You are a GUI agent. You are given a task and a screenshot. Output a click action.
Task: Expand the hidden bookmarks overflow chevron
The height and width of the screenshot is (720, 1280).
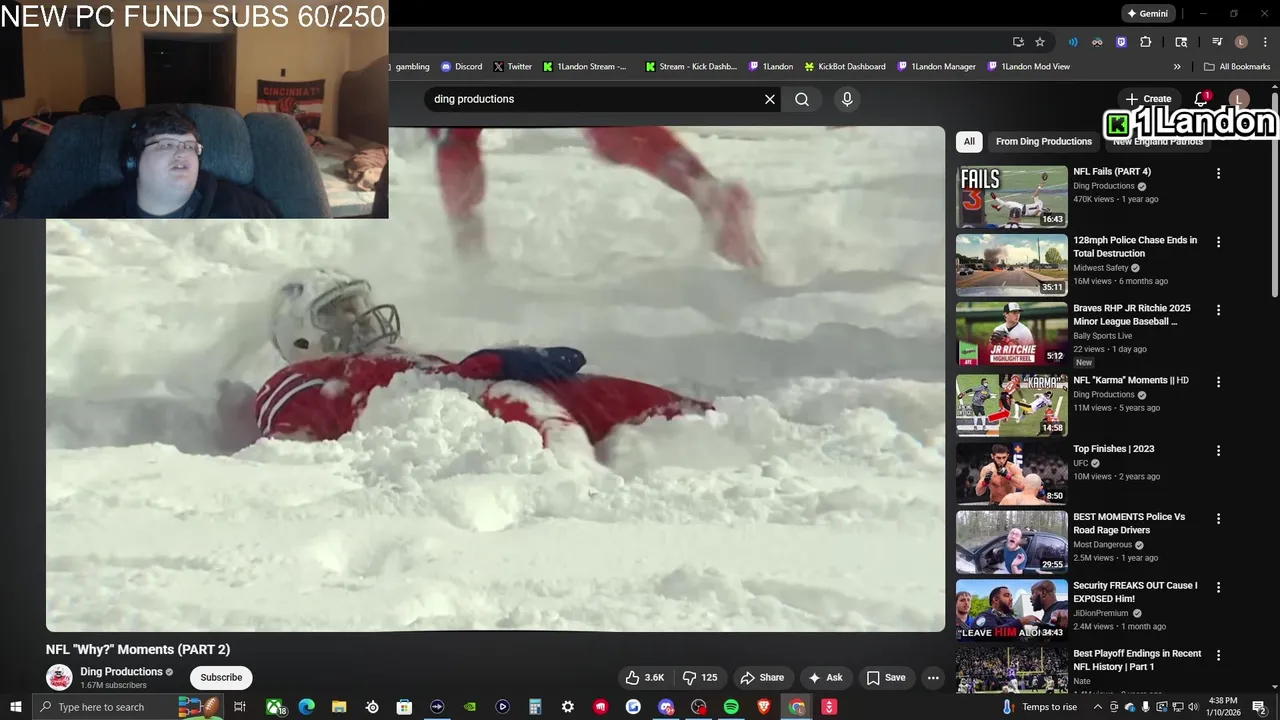pyautogui.click(x=1177, y=67)
